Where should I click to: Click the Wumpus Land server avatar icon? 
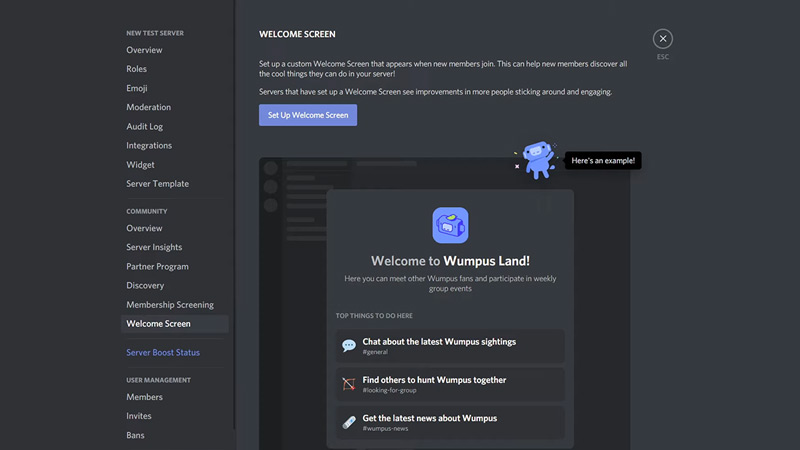tap(450, 225)
